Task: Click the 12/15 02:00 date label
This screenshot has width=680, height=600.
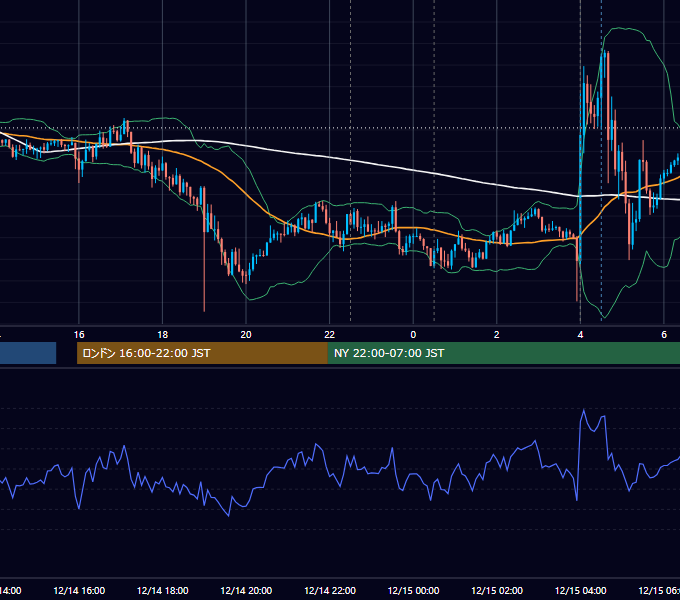Action: [x=497, y=591]
